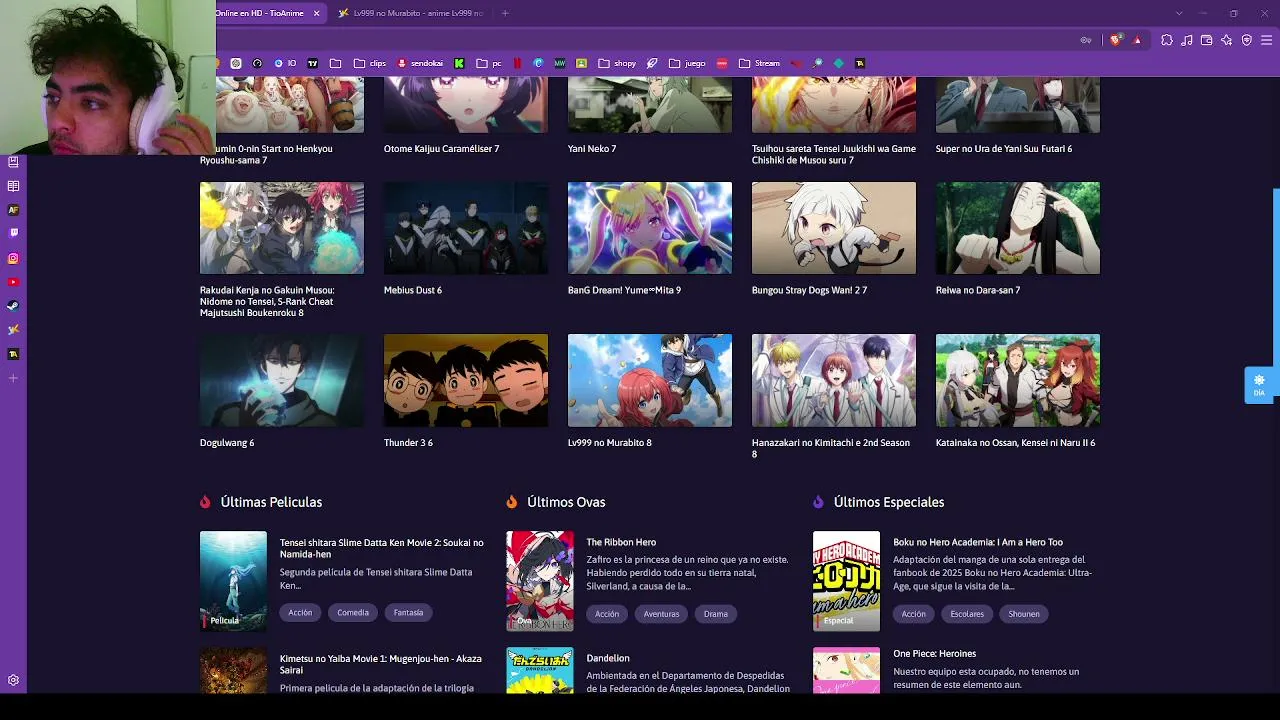
Task: Open the Brave Shields lion icon
Action: pos(1116,40)
